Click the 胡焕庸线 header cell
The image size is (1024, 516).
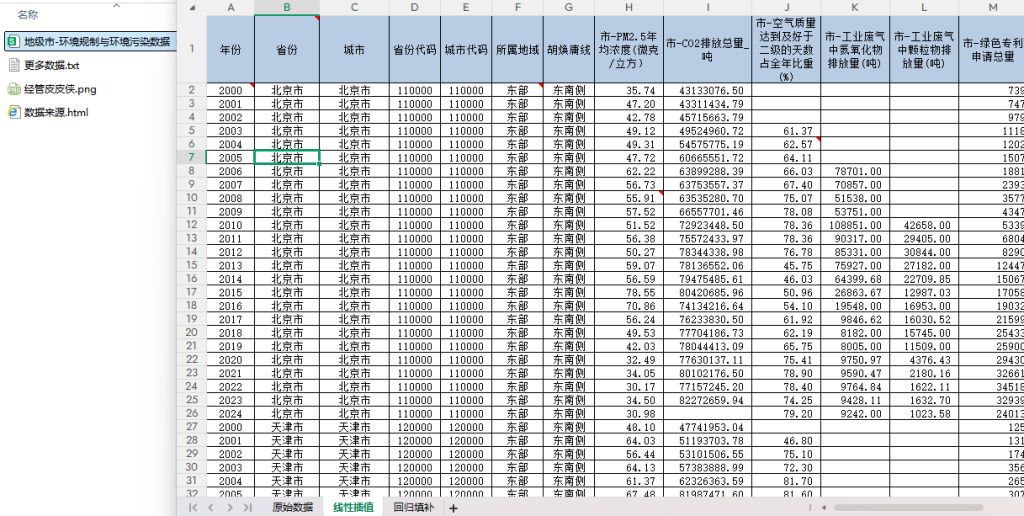569,49
